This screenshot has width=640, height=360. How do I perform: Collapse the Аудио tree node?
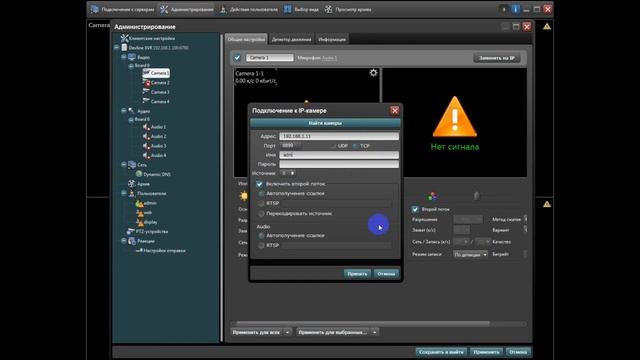click(124, 111)
